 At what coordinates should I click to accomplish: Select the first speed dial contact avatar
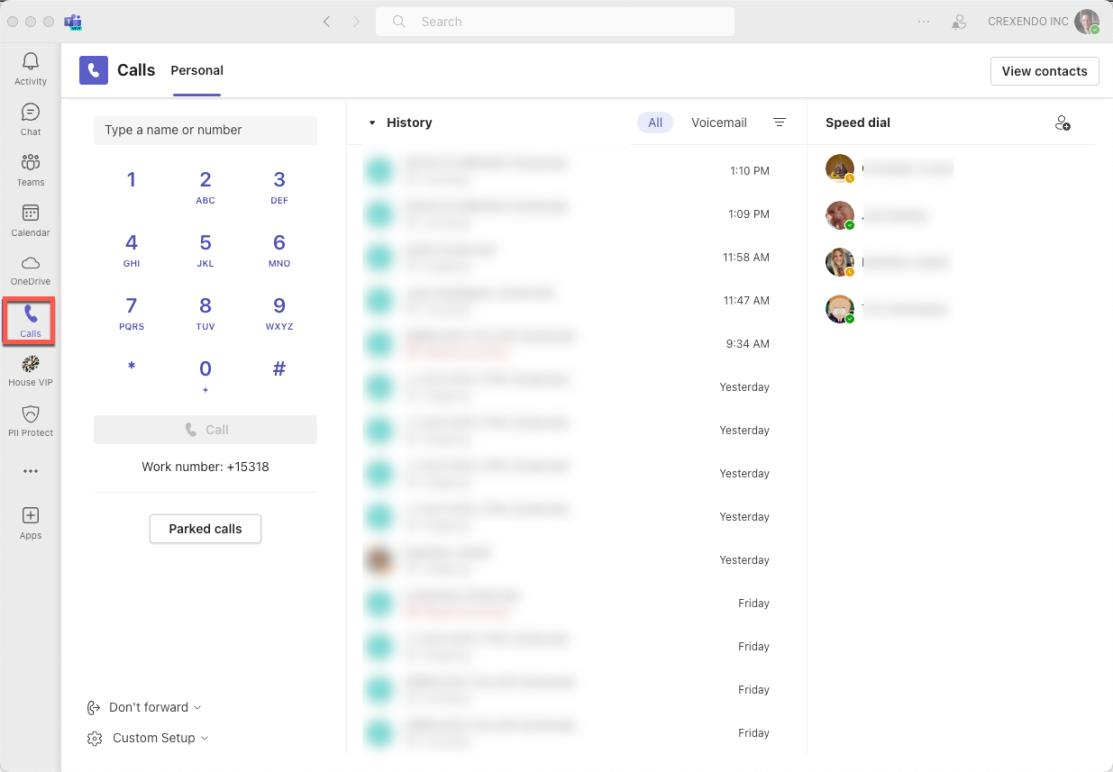(x=840, y=168)
